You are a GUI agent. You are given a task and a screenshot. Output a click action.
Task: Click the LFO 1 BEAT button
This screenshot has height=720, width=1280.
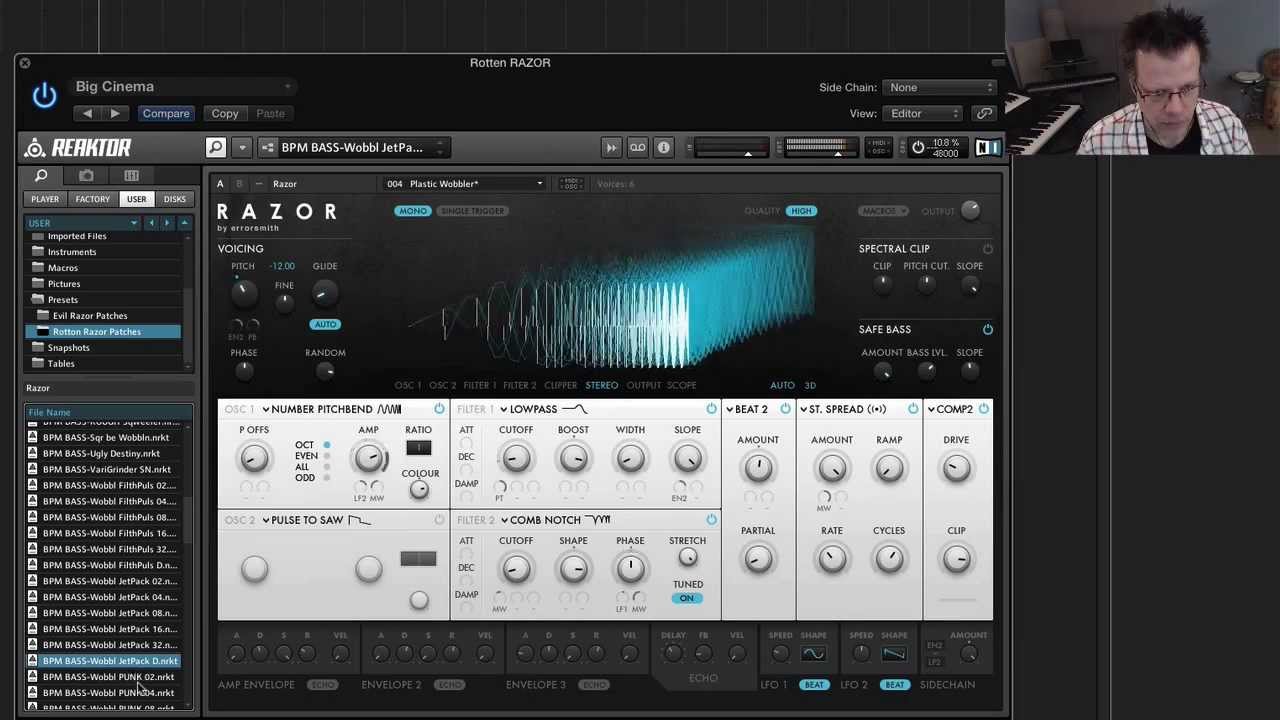click(814, 685)
